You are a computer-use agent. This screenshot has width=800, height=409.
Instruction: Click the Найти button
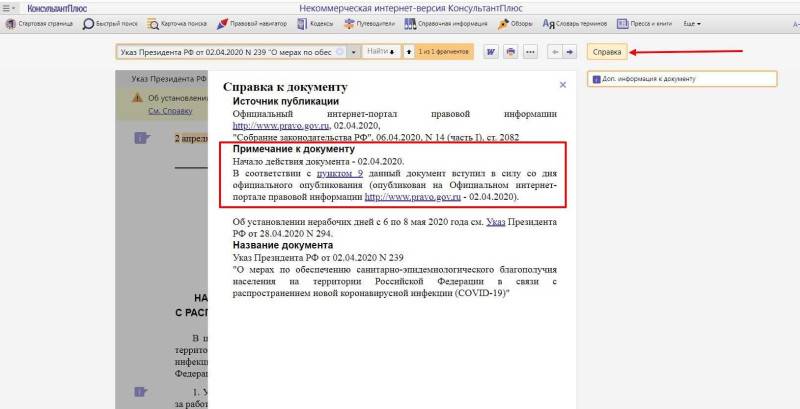tap(379, 51)
